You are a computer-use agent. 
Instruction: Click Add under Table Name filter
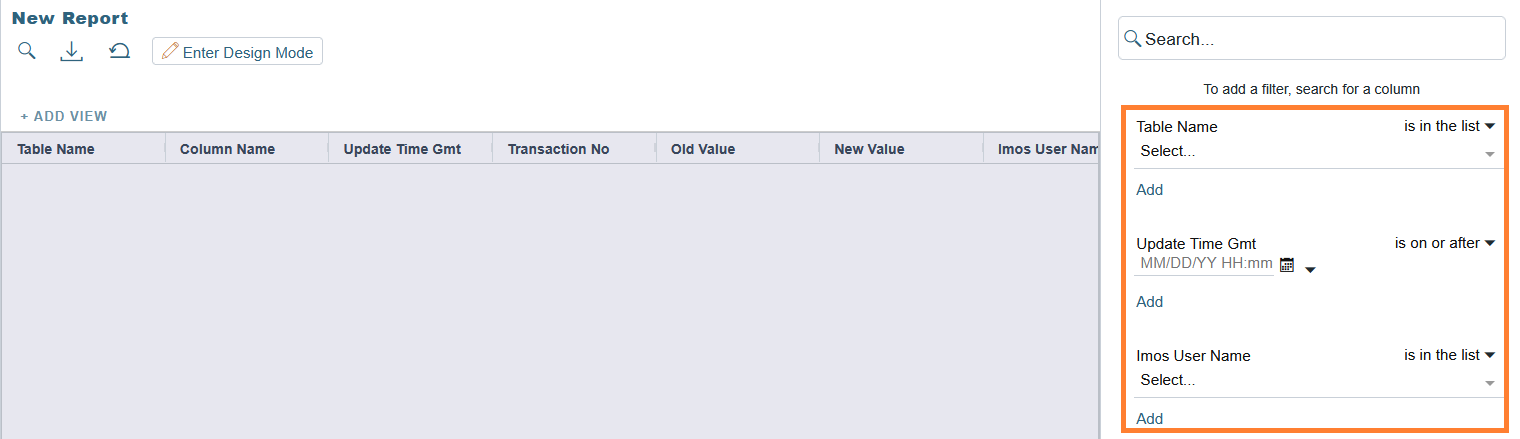[x=1149, y=190]
